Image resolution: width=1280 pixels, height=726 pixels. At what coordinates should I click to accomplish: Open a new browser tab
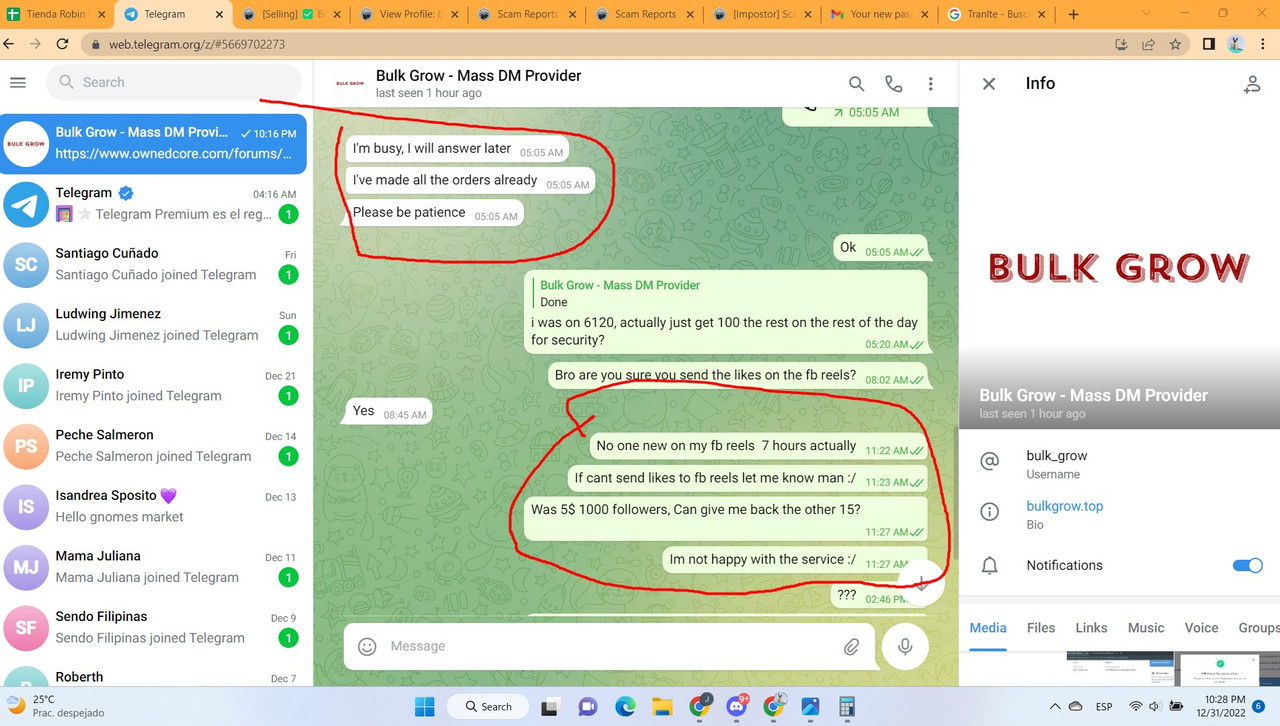(x=1073, y=14)
